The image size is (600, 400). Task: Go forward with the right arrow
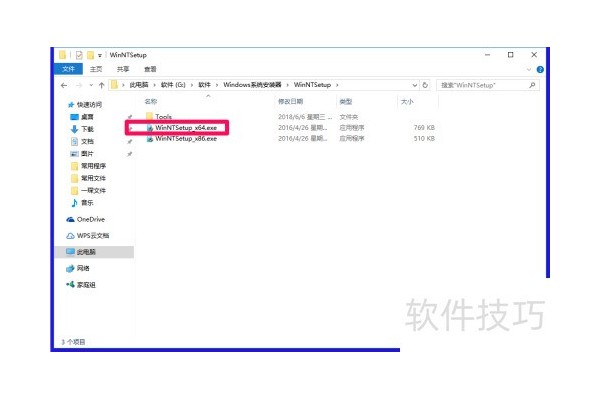point(79,85)
